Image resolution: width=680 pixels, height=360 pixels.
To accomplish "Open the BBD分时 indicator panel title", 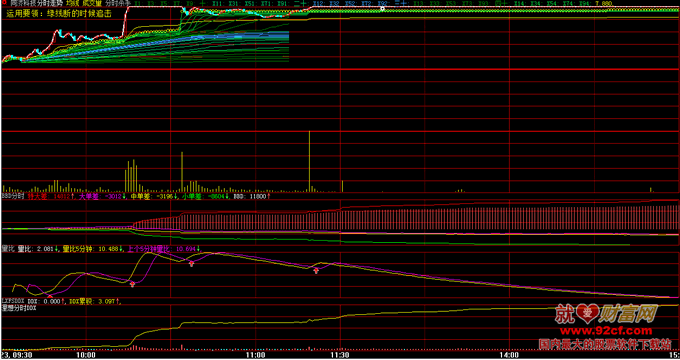I will click(13, 196).
